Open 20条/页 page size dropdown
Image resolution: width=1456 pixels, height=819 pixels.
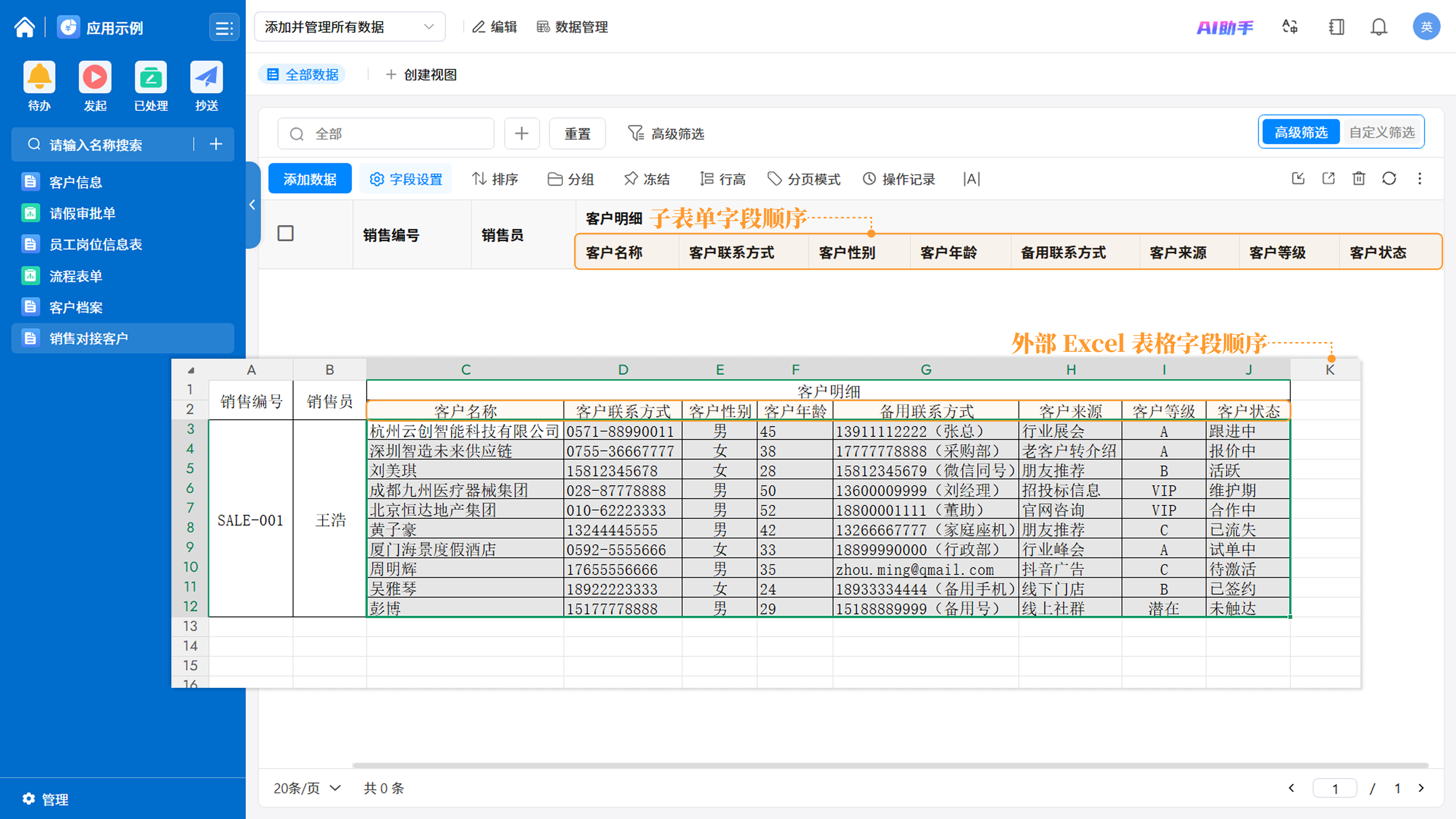click(308, 788)
